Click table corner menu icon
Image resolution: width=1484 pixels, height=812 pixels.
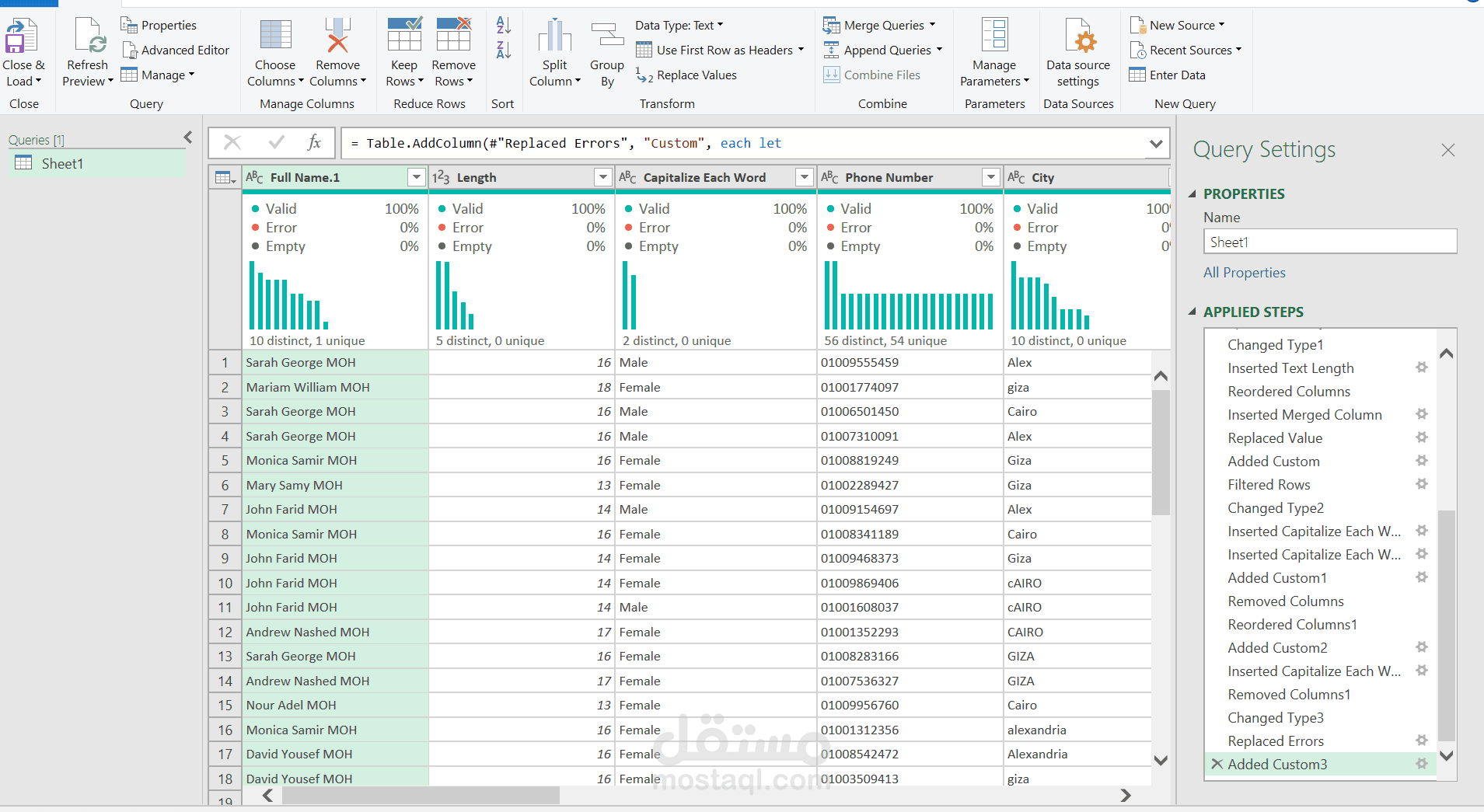pos(225,177)
